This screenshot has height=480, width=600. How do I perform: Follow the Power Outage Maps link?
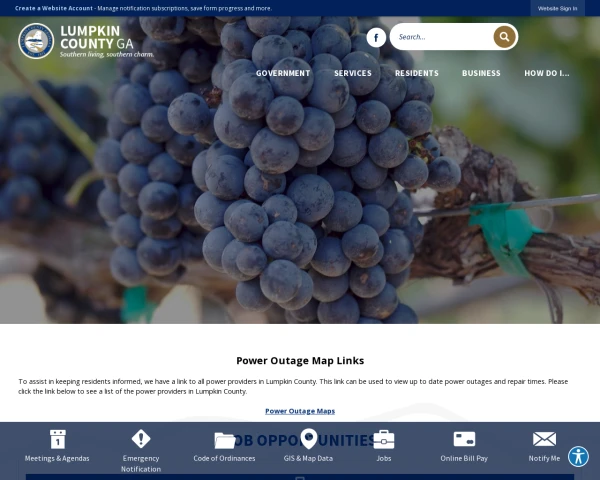300,411
